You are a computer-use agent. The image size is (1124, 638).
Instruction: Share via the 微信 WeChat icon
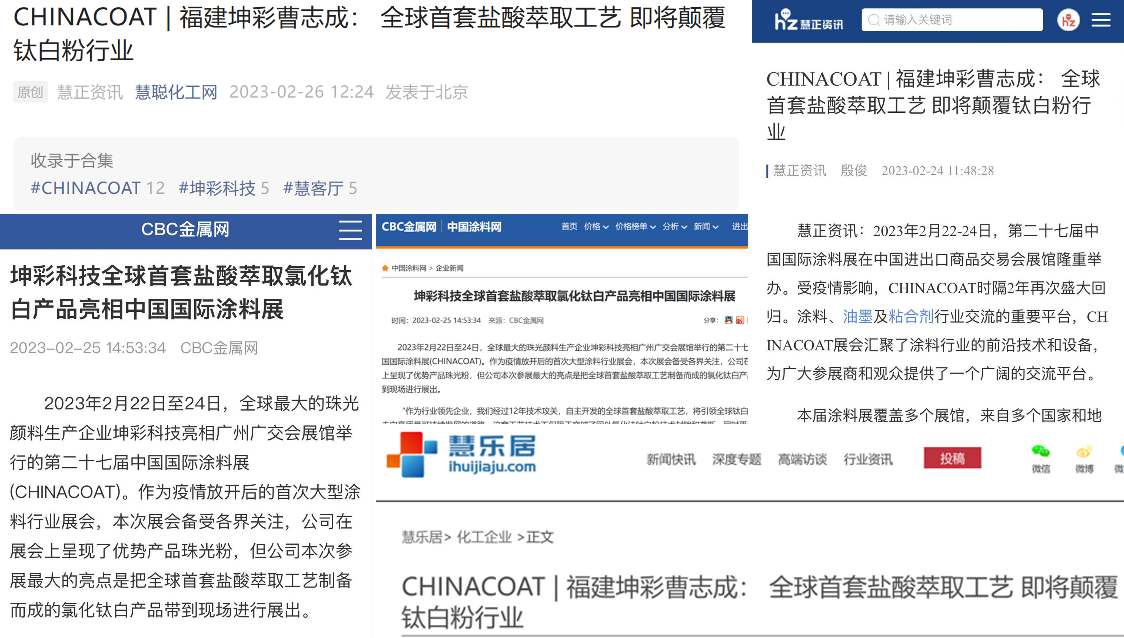(x=1040, y=451)
